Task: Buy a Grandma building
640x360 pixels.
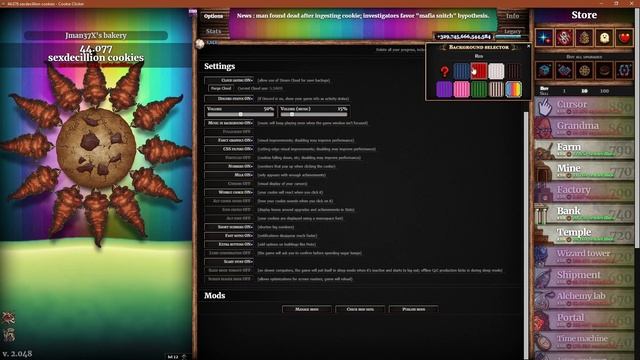Action: [584, 129]
